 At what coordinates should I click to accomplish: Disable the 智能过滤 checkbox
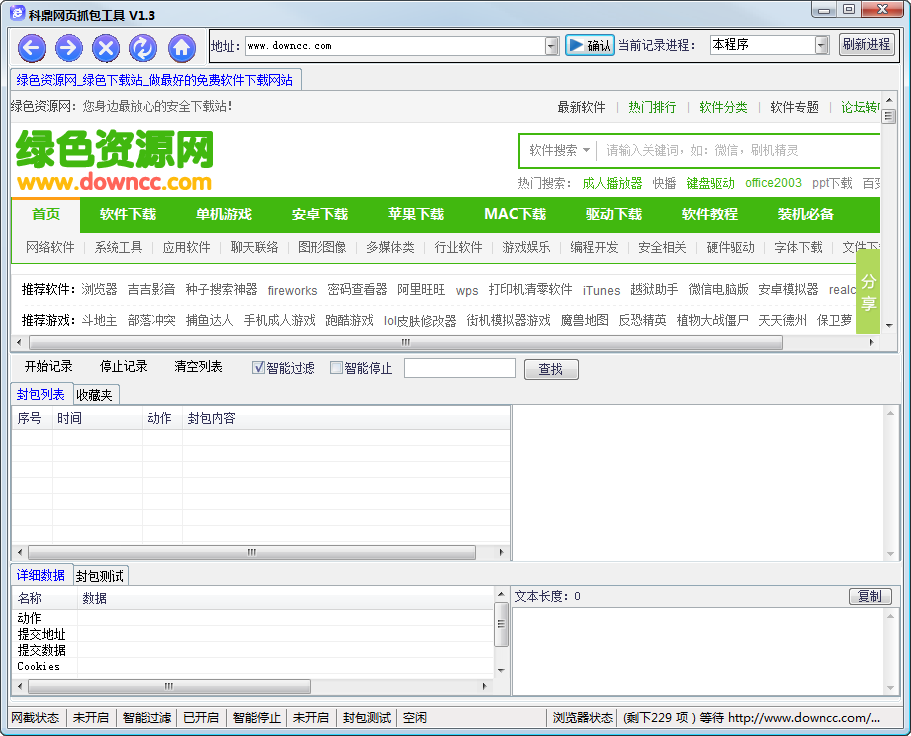(x=258, y=367)
